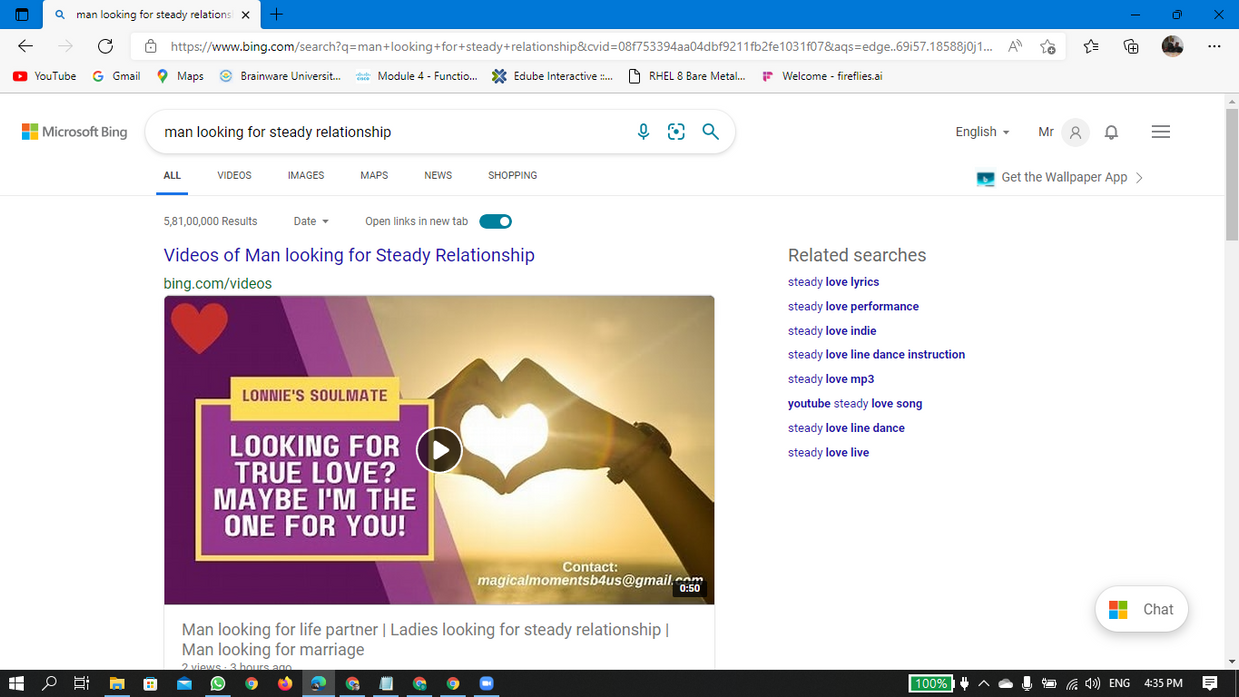This screenshot has width=1239, height=697.
Task: Click related search steady love performance
Action: (853, 306)
